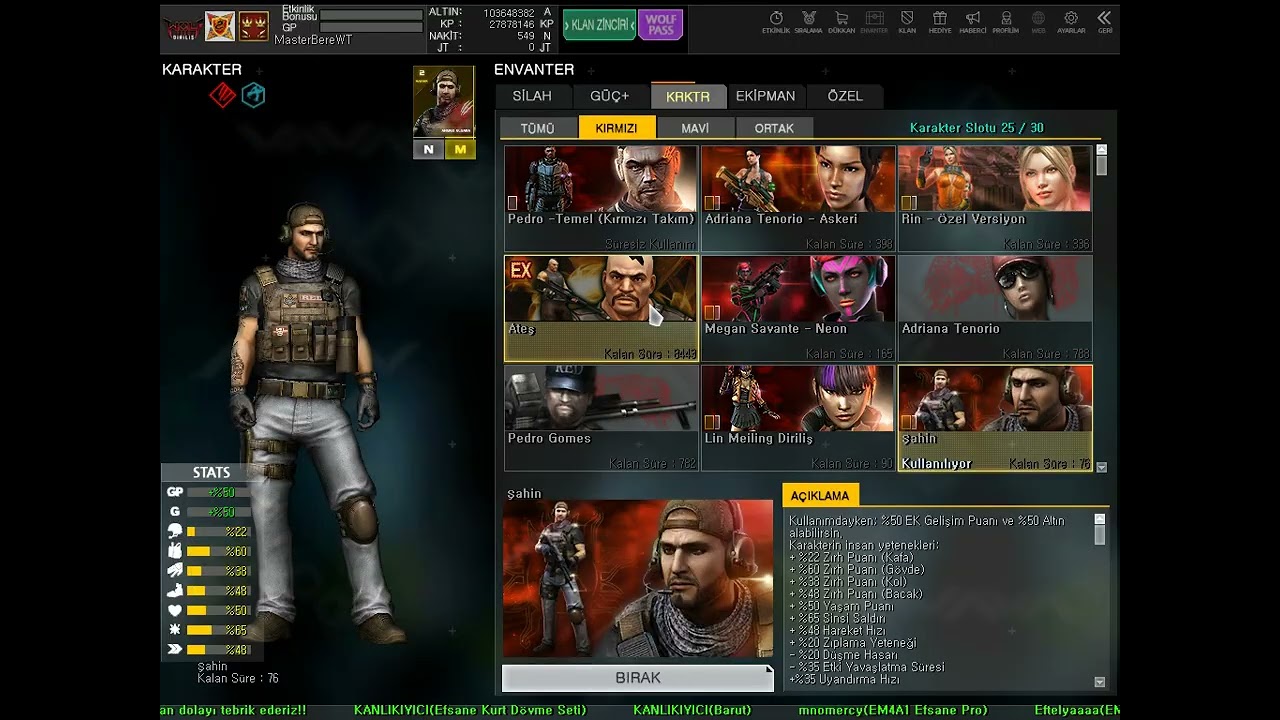Click the Etkinlik Bonusu progress bar

(x=371, y=16)
